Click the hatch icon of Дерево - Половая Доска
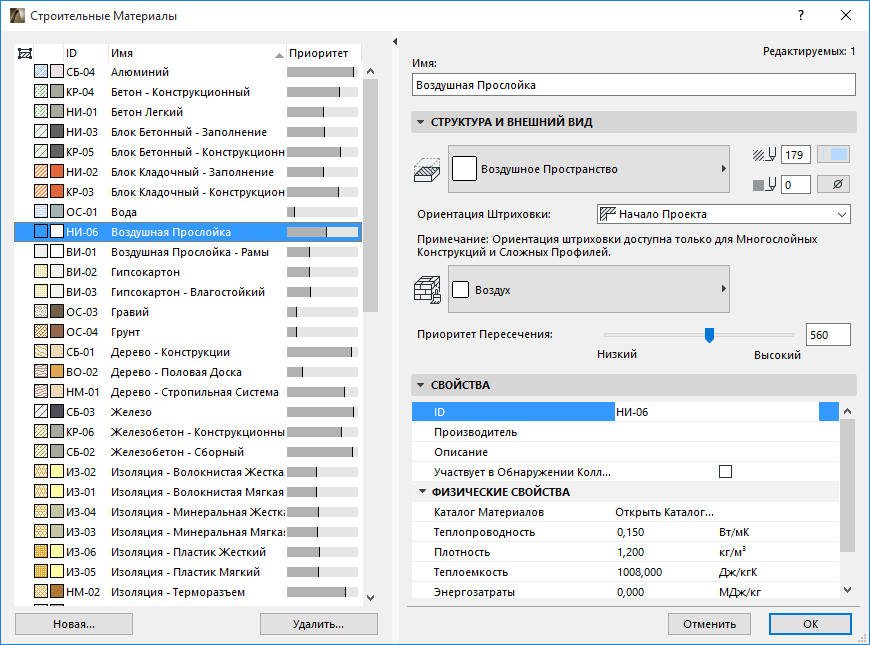The height and width of the screenshot is (645, 870). point(41,371)
